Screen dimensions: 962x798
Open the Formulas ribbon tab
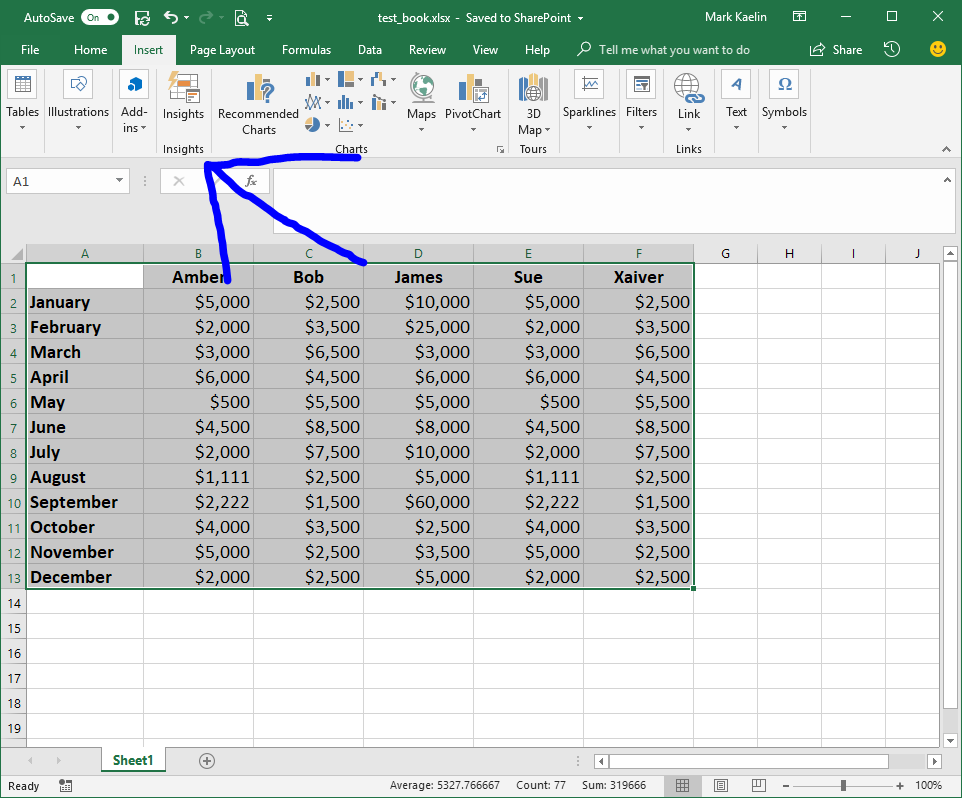tap(306, 50)
